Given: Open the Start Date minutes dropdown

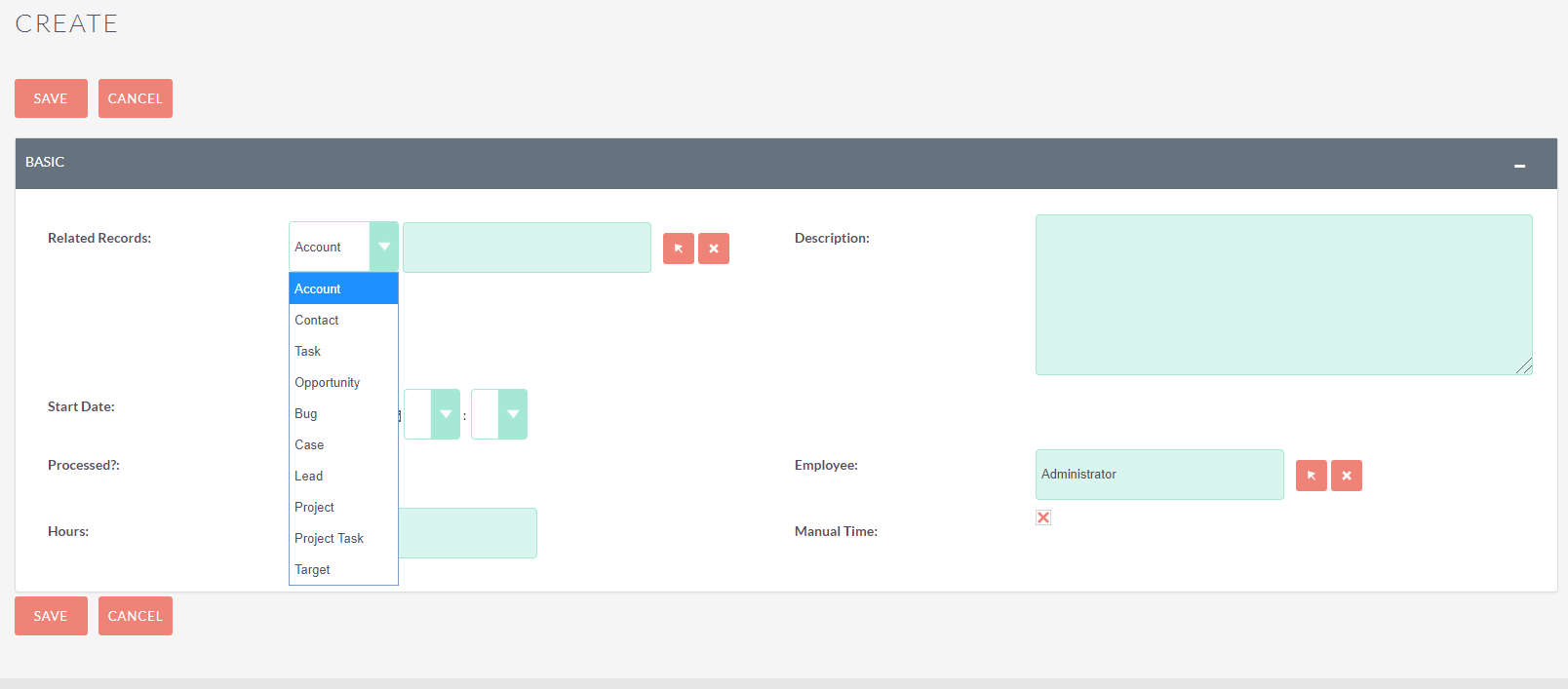Looking at the screenshot, I should [499, 414].
